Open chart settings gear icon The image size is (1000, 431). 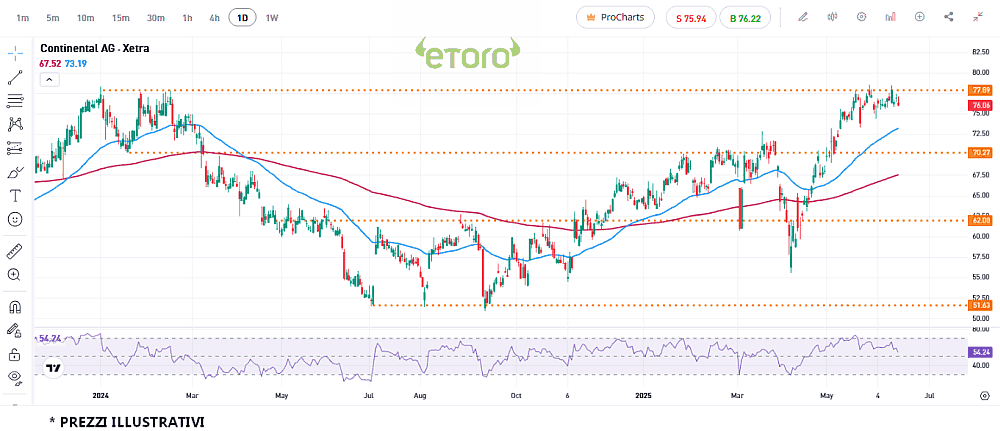click(x=861, y=17)
